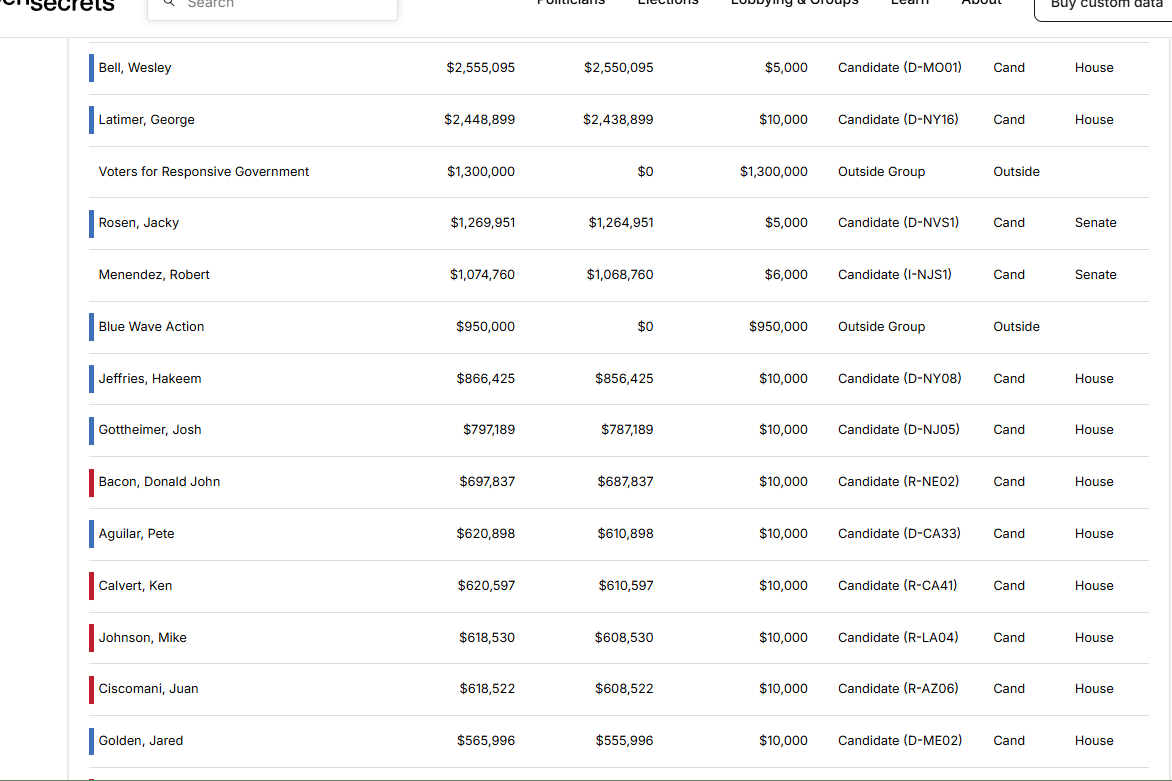Select Voters for Responsive Government row name

[203, 172]
